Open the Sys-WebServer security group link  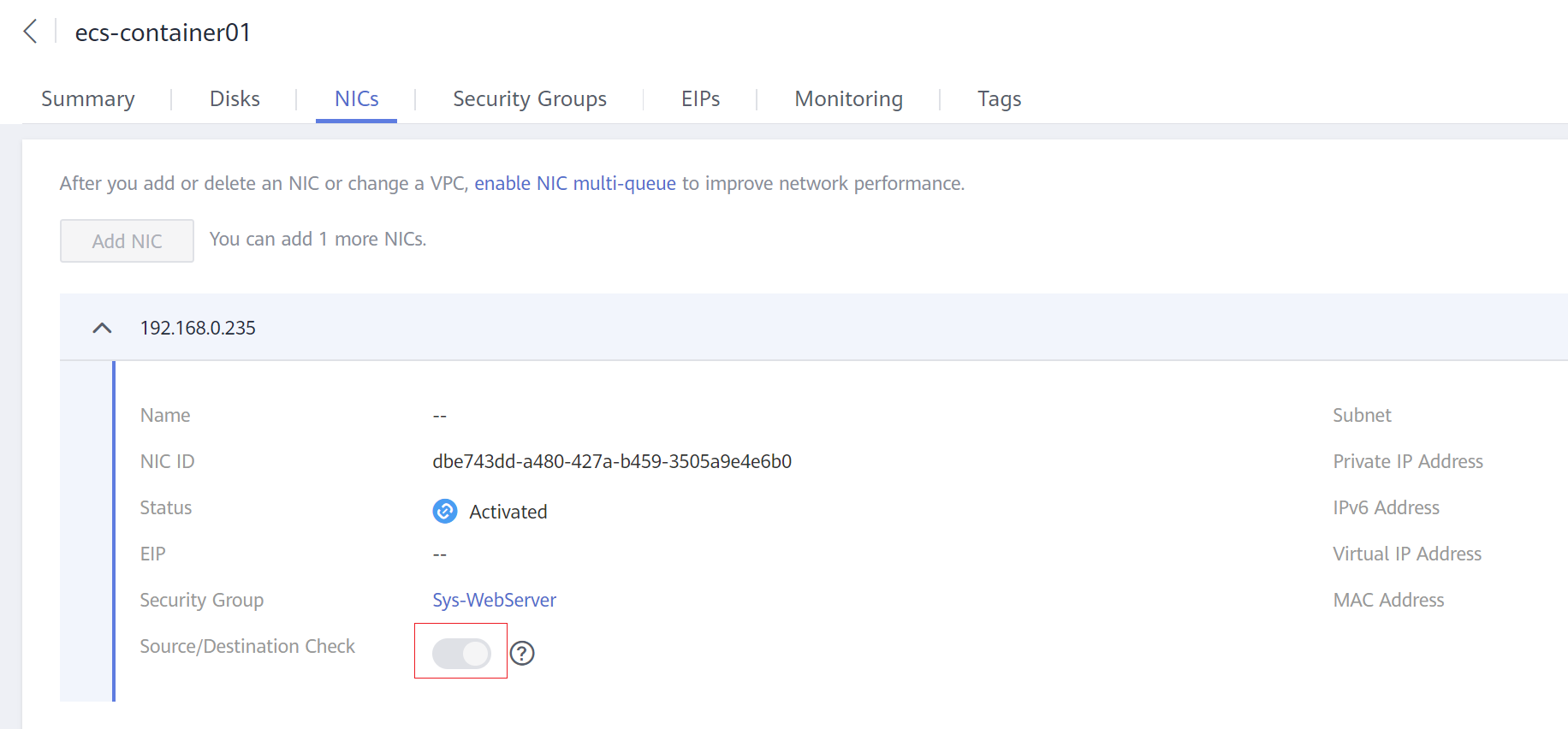(x=494, y=601)
